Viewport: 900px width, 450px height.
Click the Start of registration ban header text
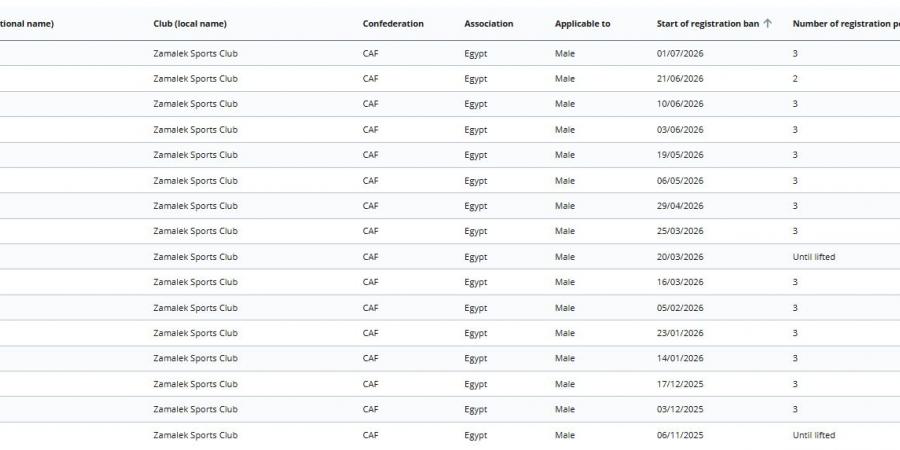pyautogui.click(x=708, y=24)
